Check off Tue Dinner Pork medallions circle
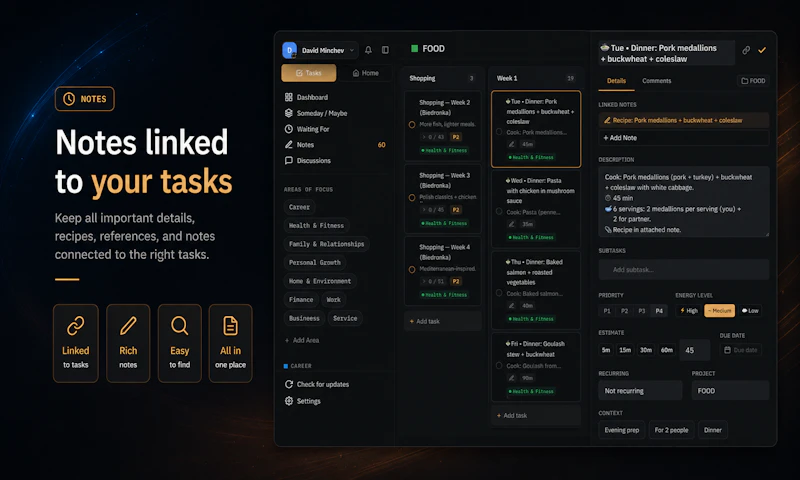The image size is (800, 480). point(499,132)
